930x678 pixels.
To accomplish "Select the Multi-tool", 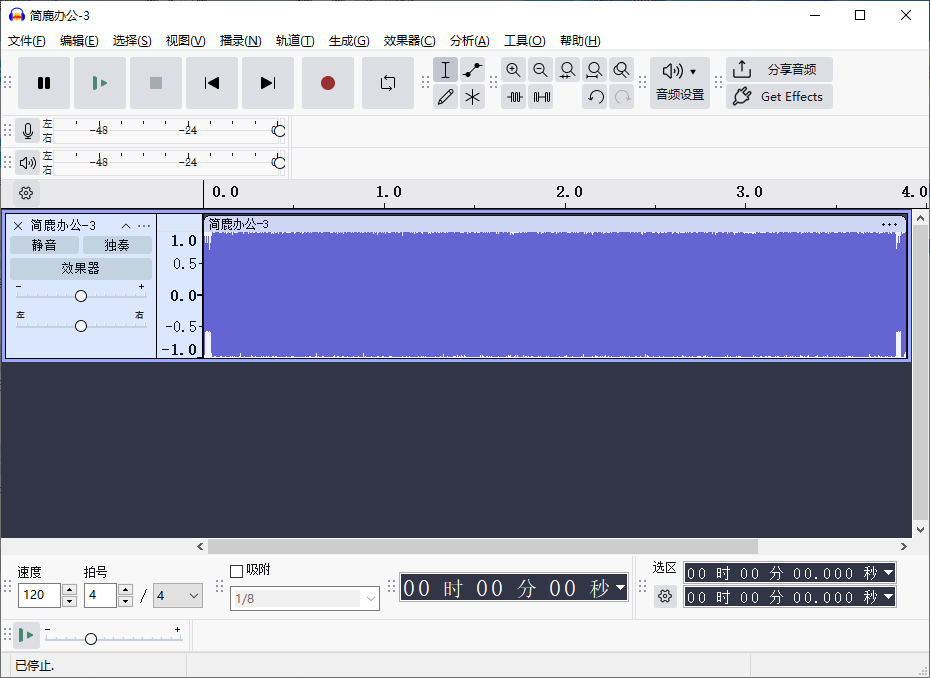I will tap(472, 96).
